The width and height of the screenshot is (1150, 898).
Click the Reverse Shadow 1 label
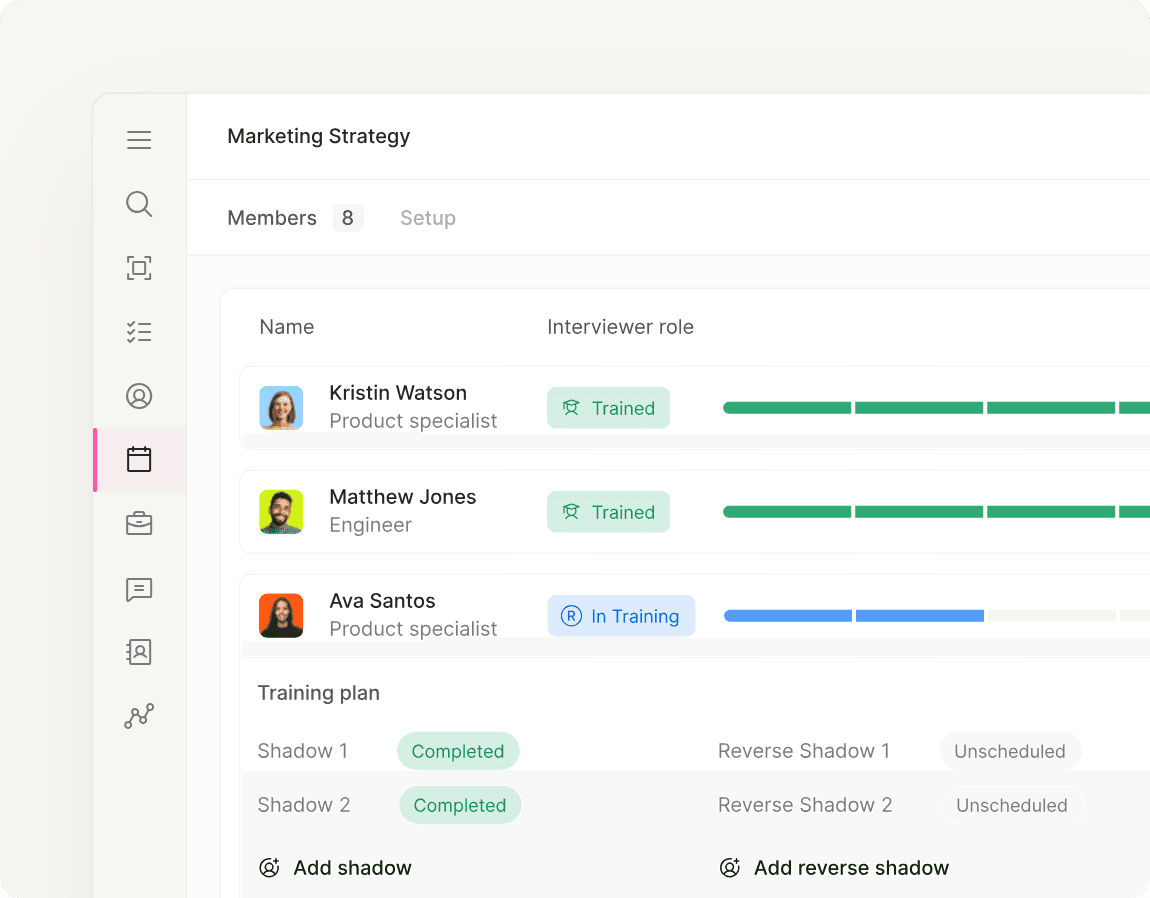pos(804,751)
